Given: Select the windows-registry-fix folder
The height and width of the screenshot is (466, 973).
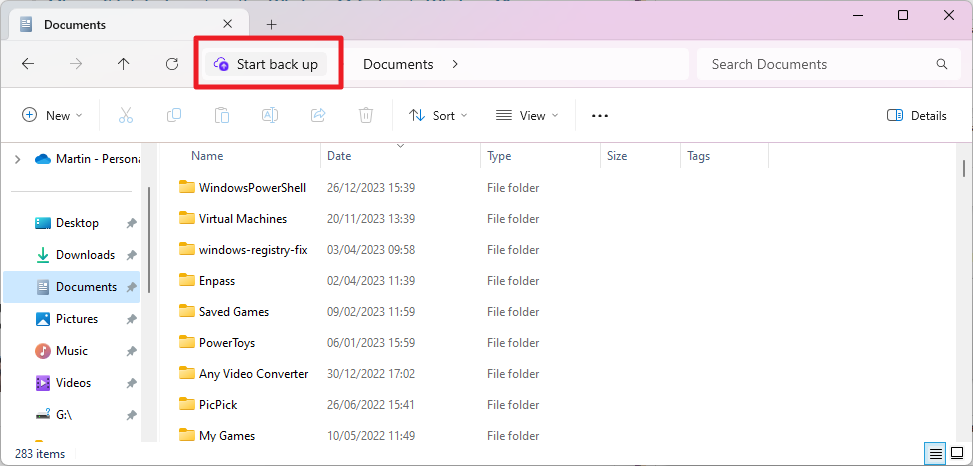Looking at the screenshot, I should coord(253,249).
